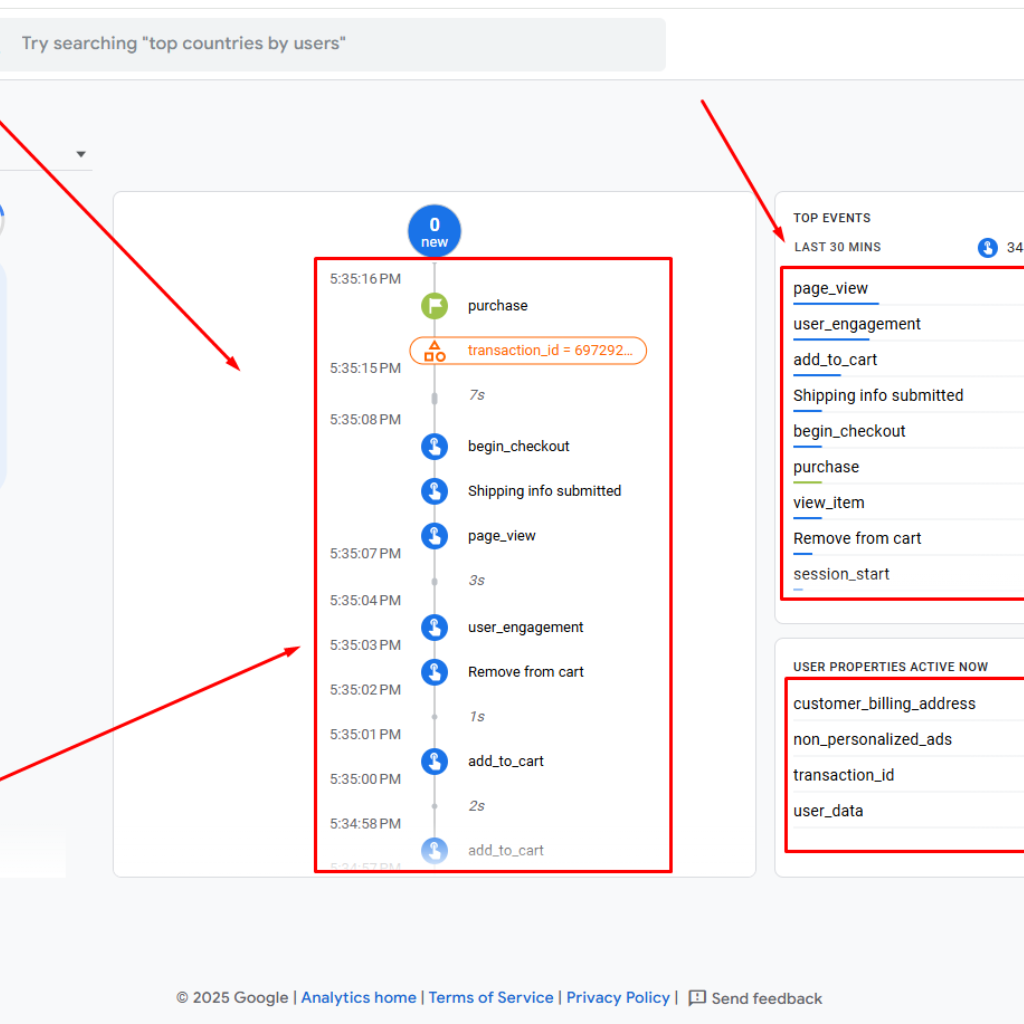The image size is (1024, 1024).
Task: Open the Privacy Policy link
Action: click(x=618, y=997)
